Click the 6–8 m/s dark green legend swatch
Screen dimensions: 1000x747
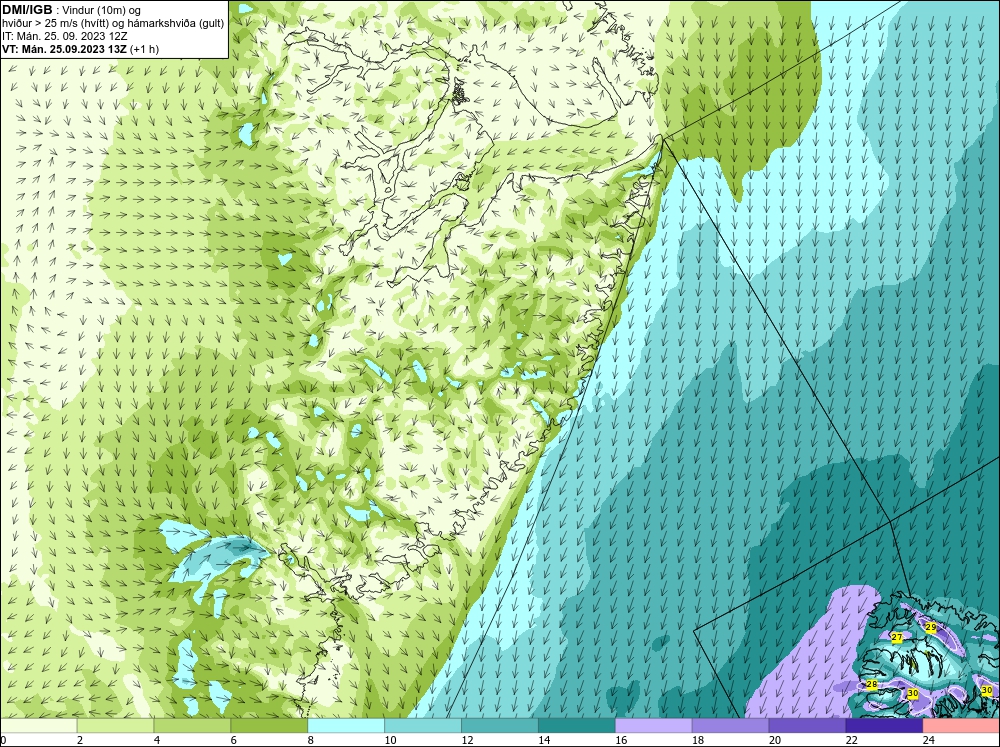coord(269,726)
